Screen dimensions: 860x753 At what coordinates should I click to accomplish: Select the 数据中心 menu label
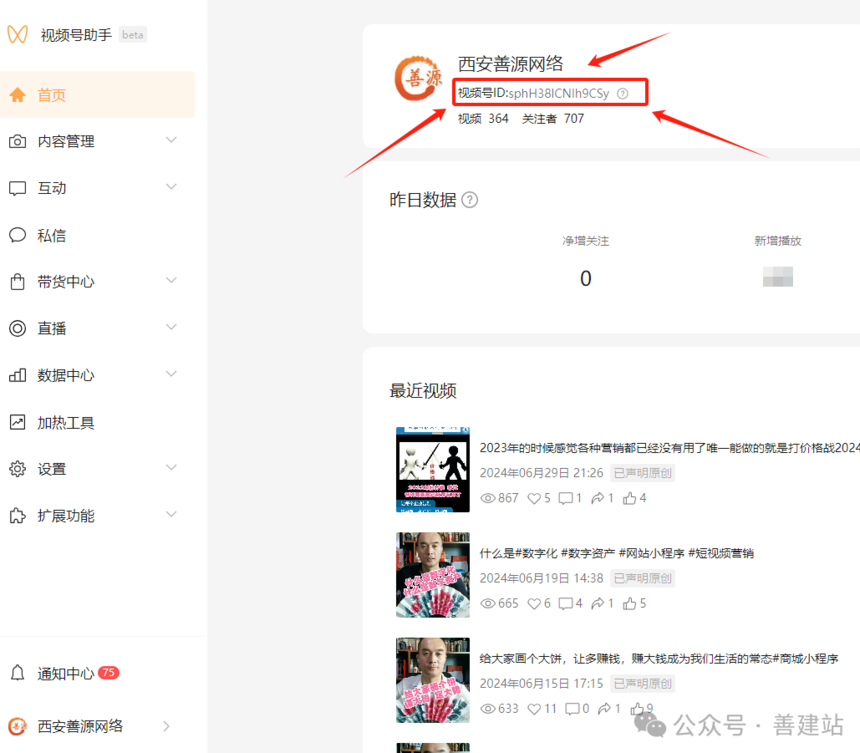[66, 376]
